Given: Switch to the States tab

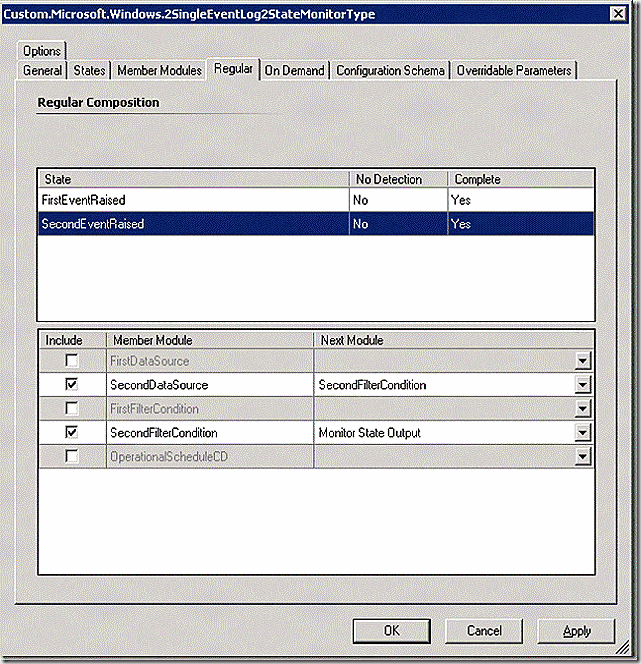Looking at the screenshot, I should click(x=89, y=70).
